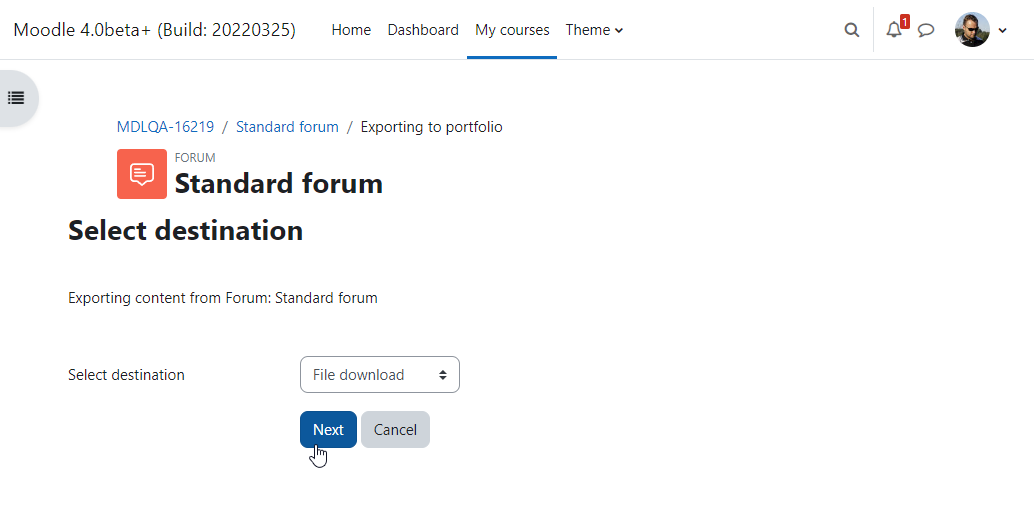This screenshot has height=505, width=1034.
Task: Open the MDLQA-16219 breadcrumb link
Action: [166, 127]
